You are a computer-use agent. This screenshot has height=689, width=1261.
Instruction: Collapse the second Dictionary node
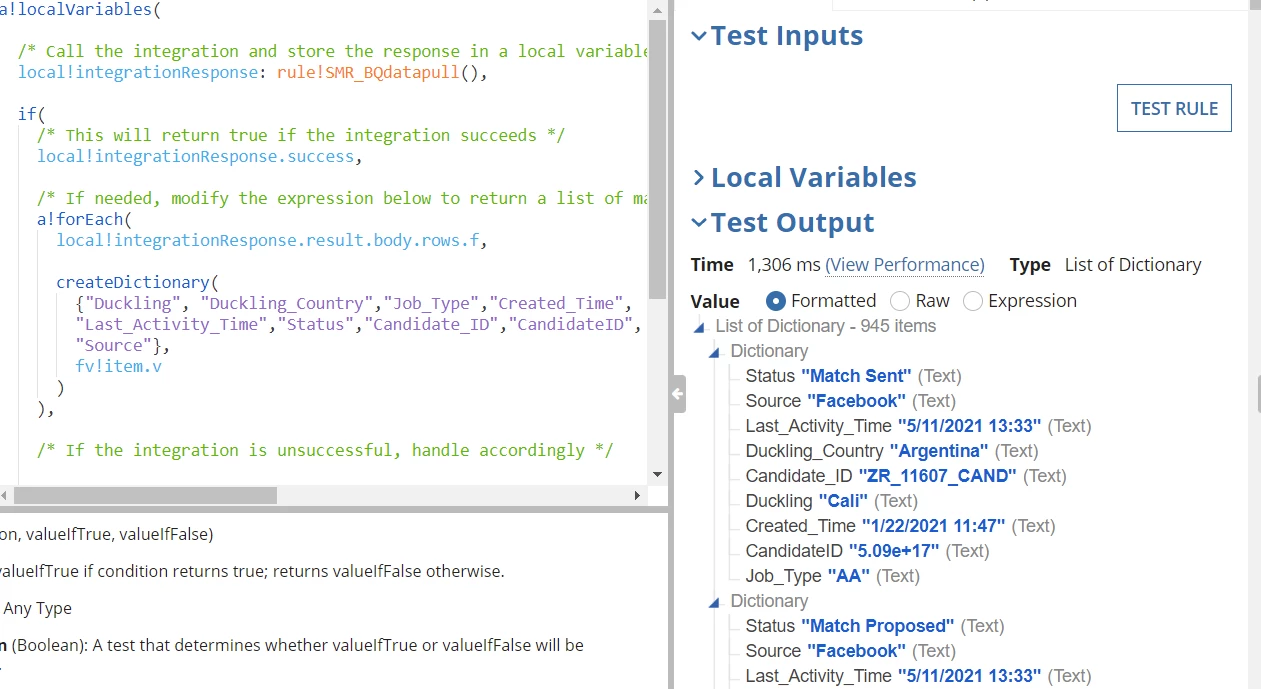coord(714,602)
